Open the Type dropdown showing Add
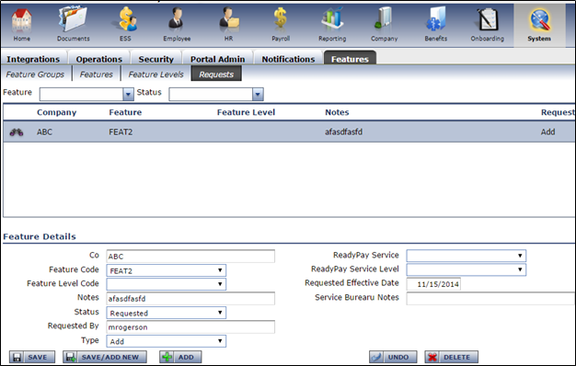This screenshot has height=366, width=576. tap(166, 341)
